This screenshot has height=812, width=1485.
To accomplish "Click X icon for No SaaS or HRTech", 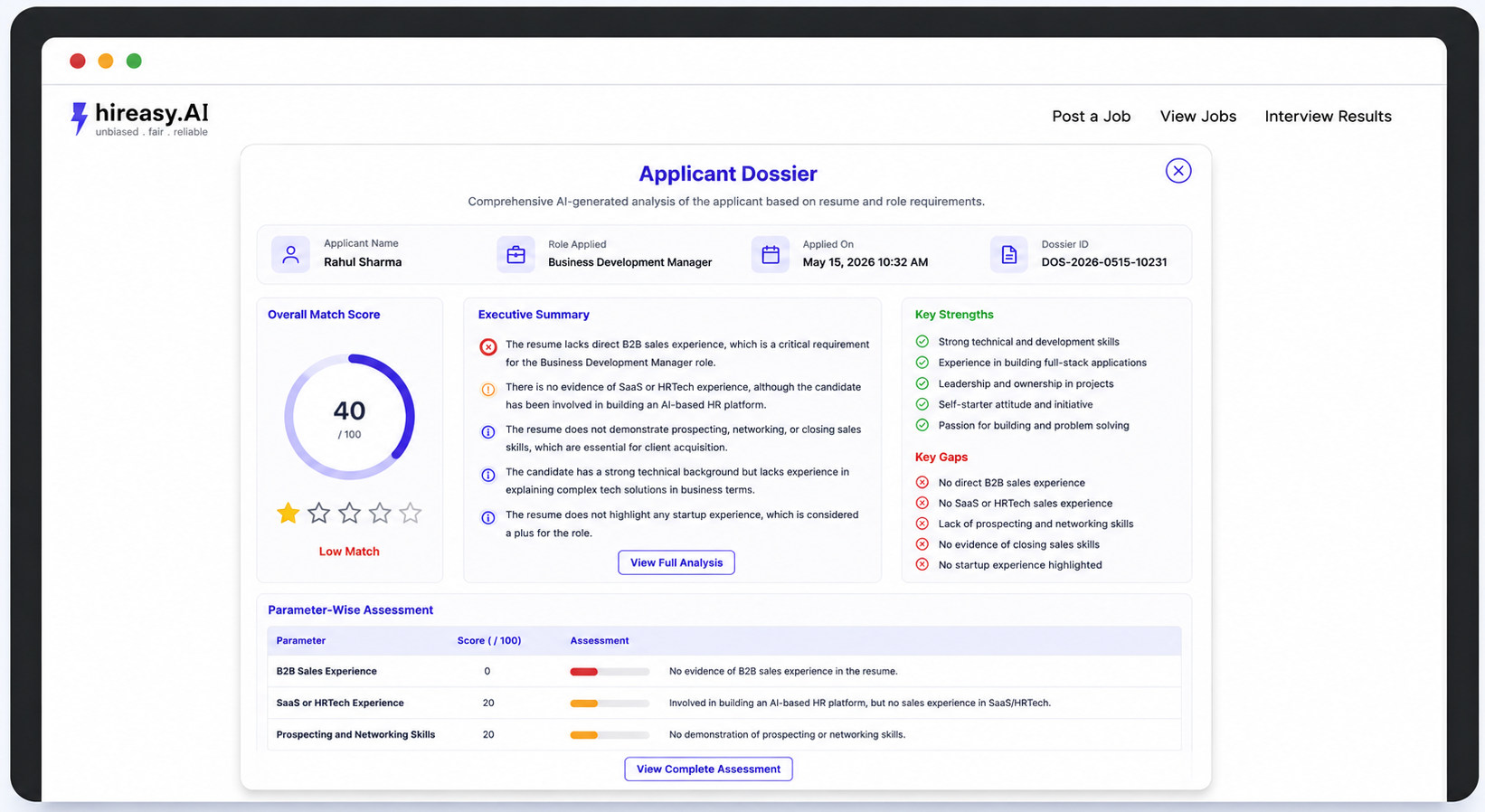I will (922, 503).
